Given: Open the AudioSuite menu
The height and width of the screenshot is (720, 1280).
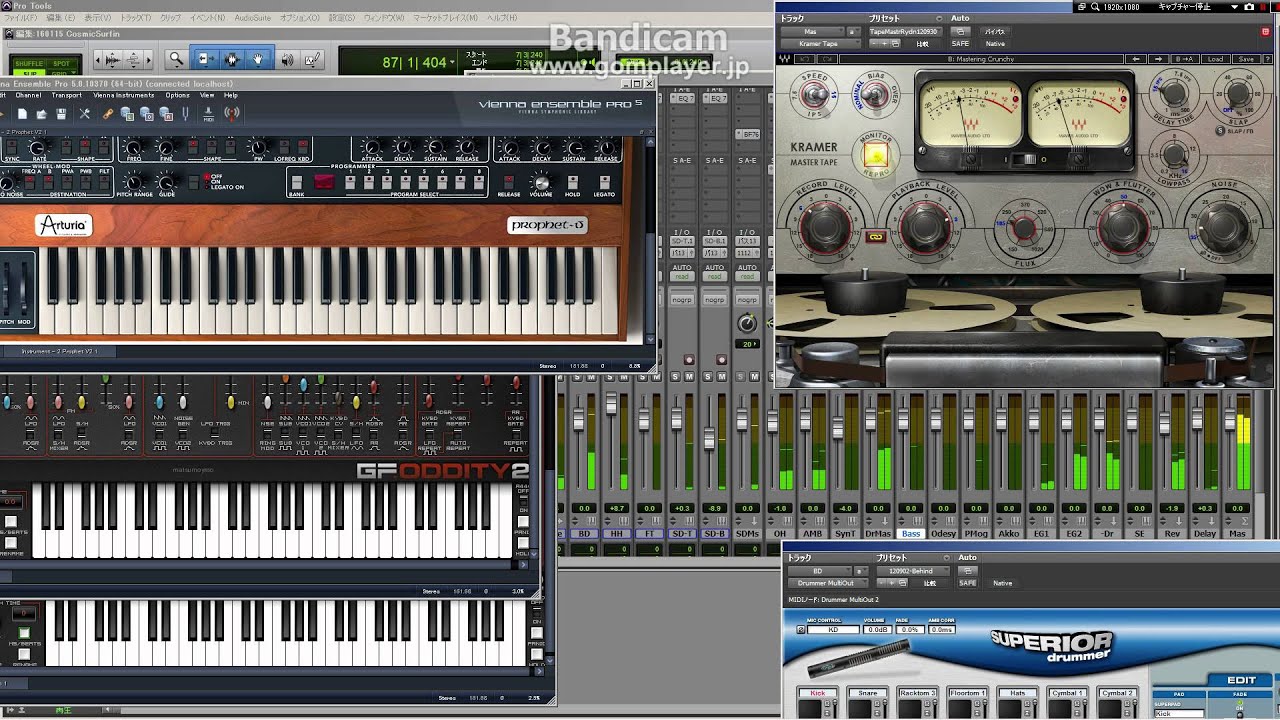Looking at the screenshot, I should (253, 18).
